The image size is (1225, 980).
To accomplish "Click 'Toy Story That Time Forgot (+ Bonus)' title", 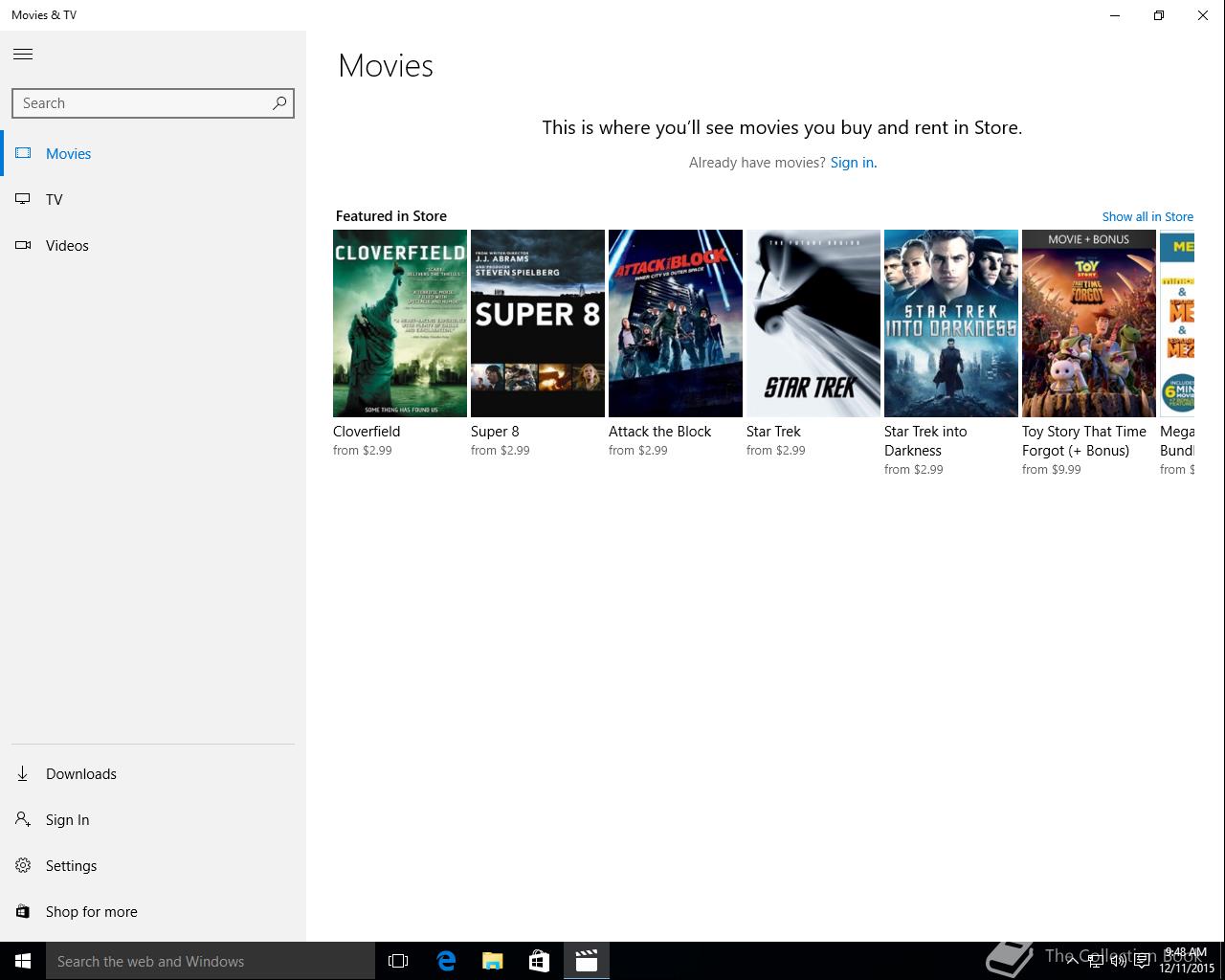I will 1084,441.
